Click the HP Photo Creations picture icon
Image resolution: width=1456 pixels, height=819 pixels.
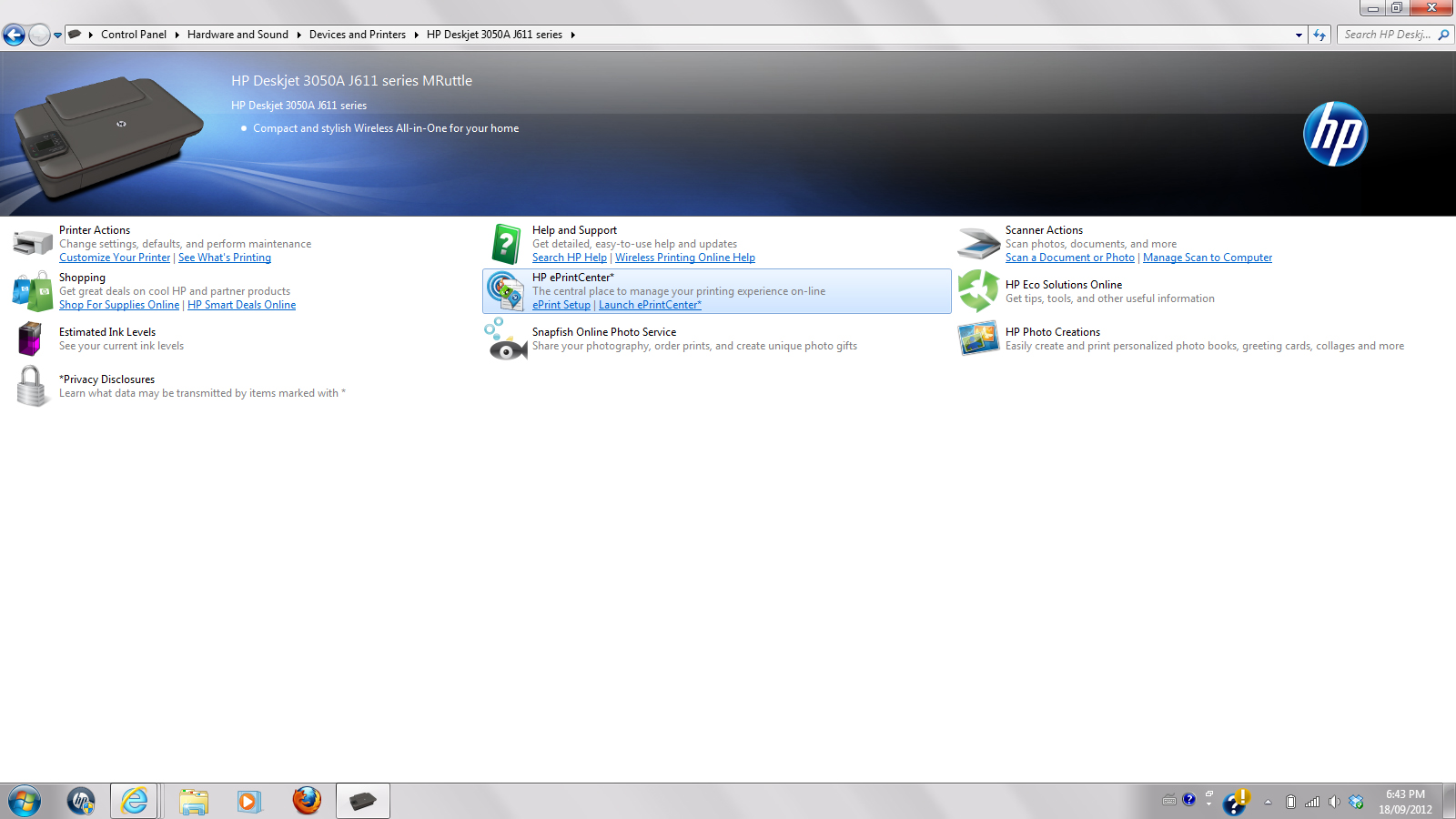click(978, 339)
